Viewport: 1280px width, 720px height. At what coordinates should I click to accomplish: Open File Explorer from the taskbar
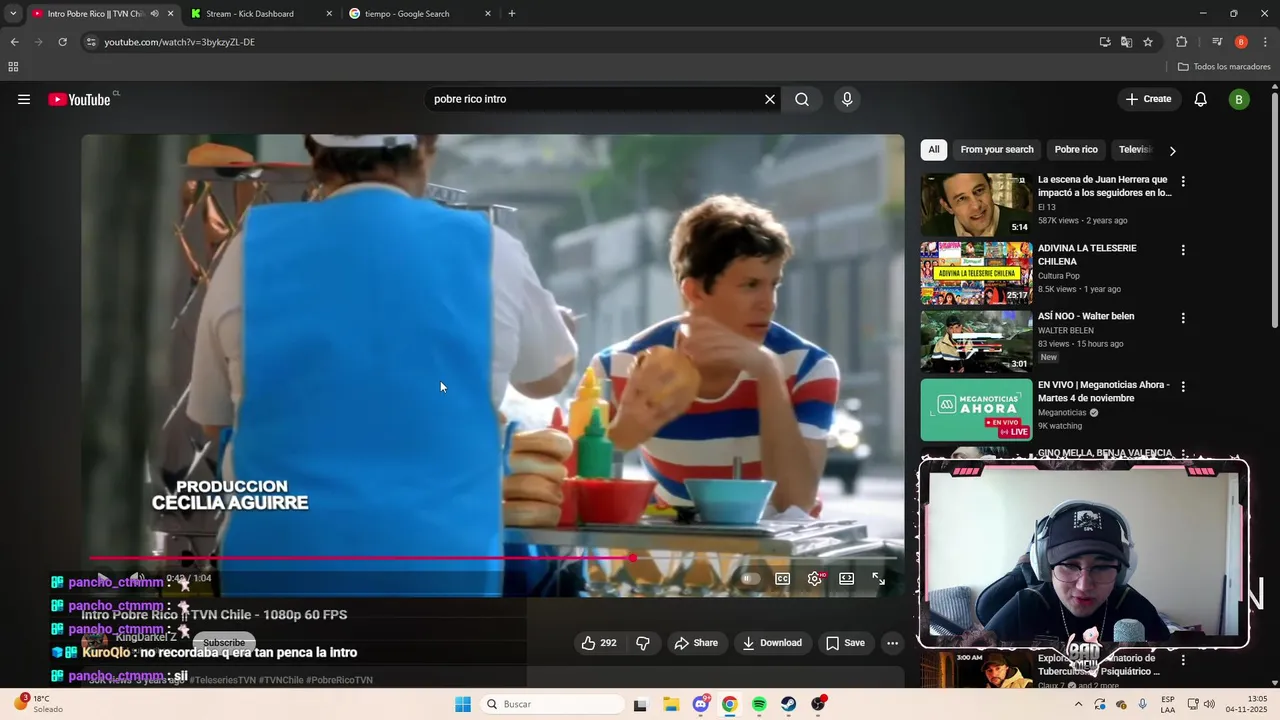click(x=670, y=704)
